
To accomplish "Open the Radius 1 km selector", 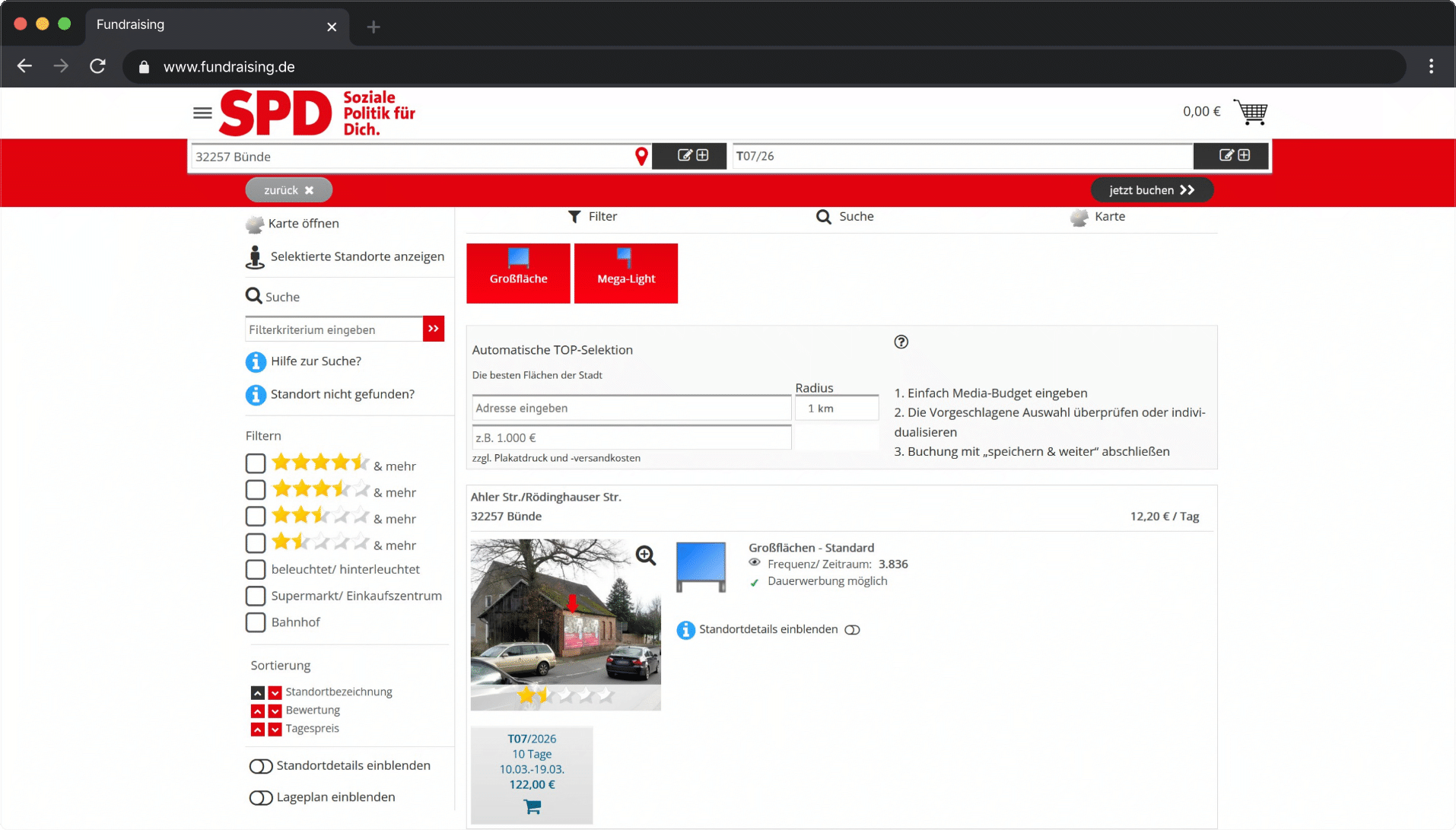I will (836, 409).
